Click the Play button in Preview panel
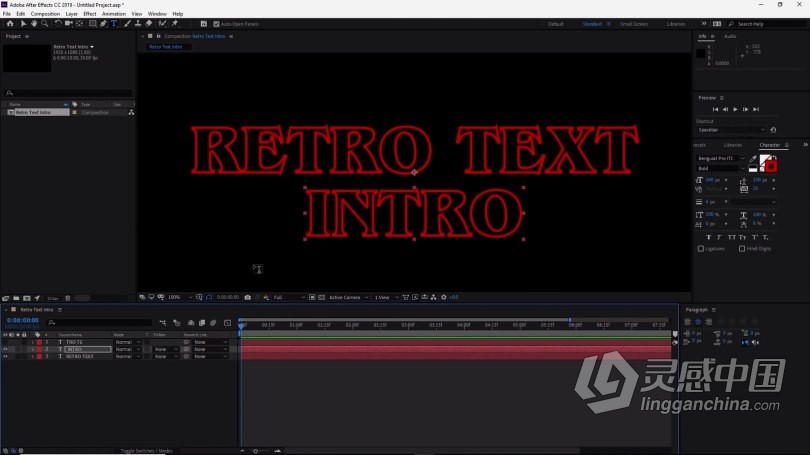The image size is (810, 455). [735, 109]
